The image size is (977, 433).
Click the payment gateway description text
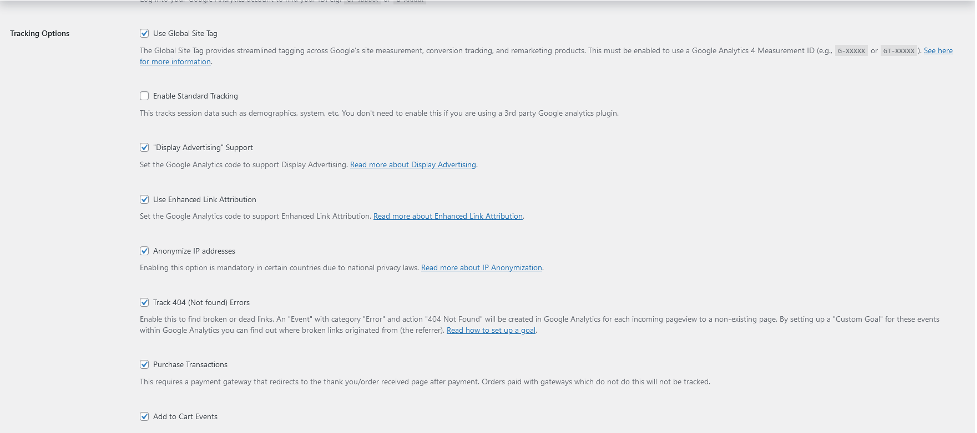pos(425,381)
